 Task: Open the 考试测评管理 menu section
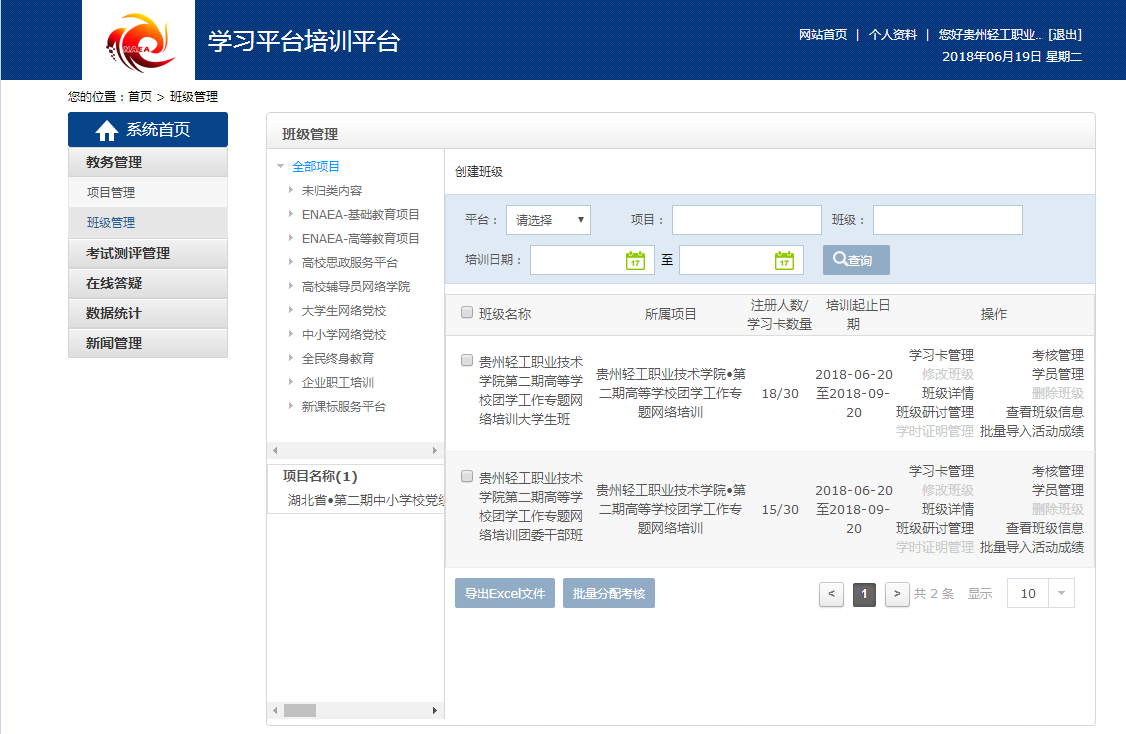pos(148,254)
